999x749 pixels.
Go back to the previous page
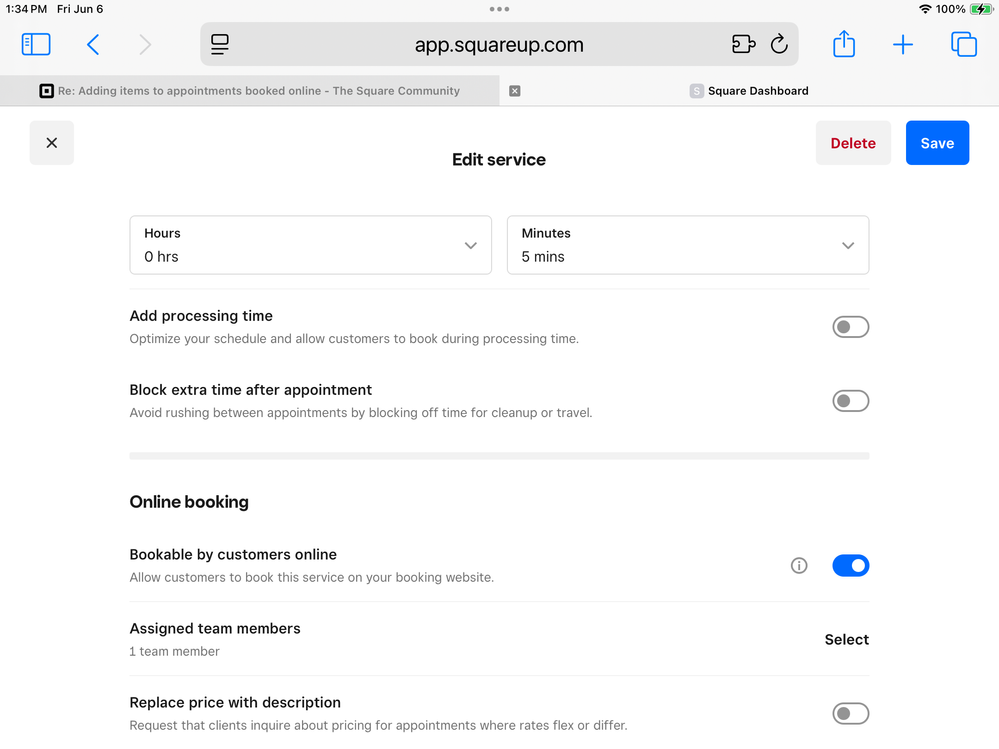(93, 44)
